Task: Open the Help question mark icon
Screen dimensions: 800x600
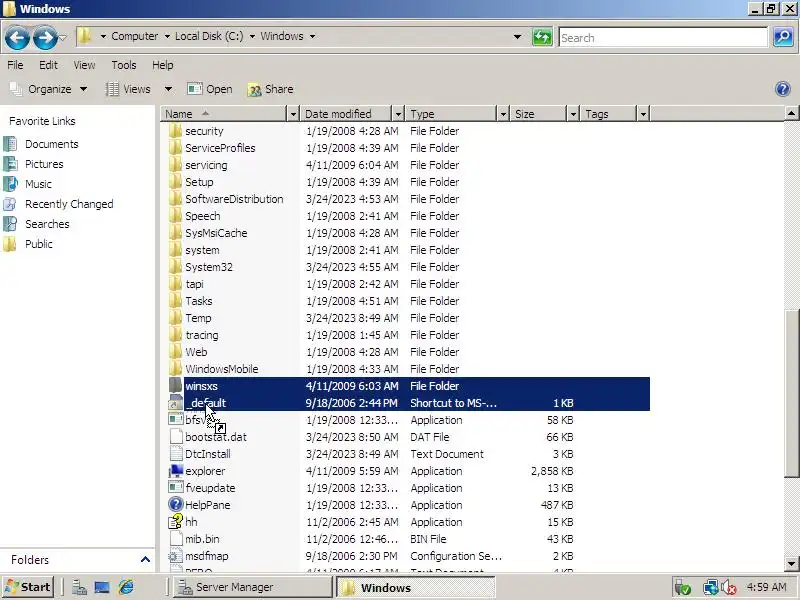Action: pyautogui.click(x=783, y=89)
